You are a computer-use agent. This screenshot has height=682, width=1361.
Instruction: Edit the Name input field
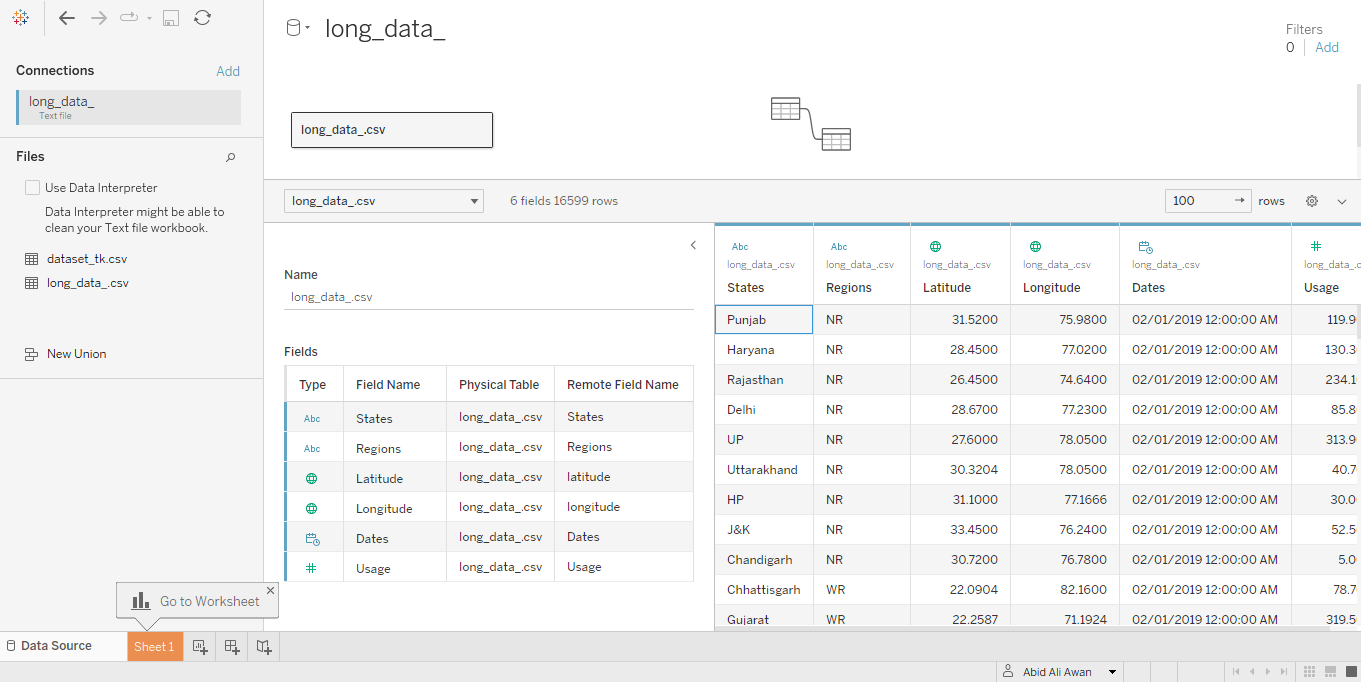tap(489, 297)
